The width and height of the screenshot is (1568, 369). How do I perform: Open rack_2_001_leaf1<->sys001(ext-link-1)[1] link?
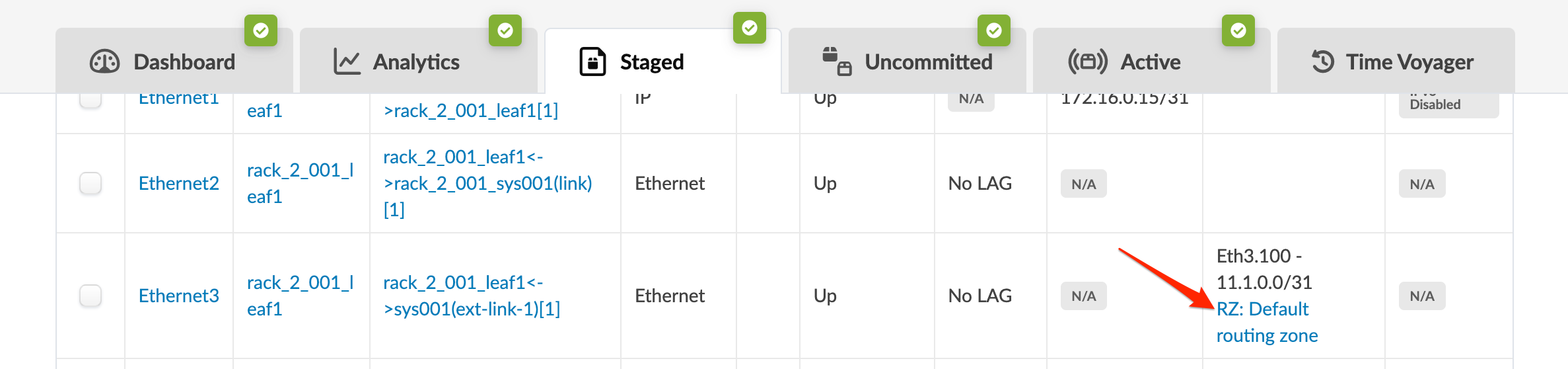(472, 296)
